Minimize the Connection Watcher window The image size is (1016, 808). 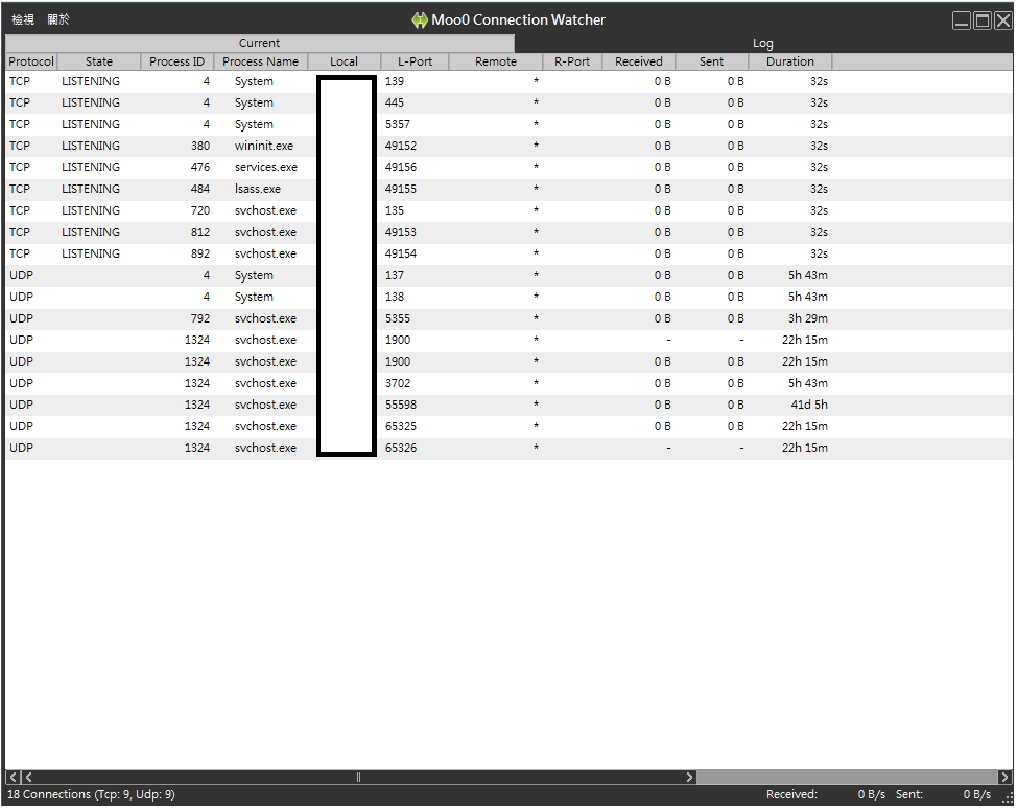point(962,21)
